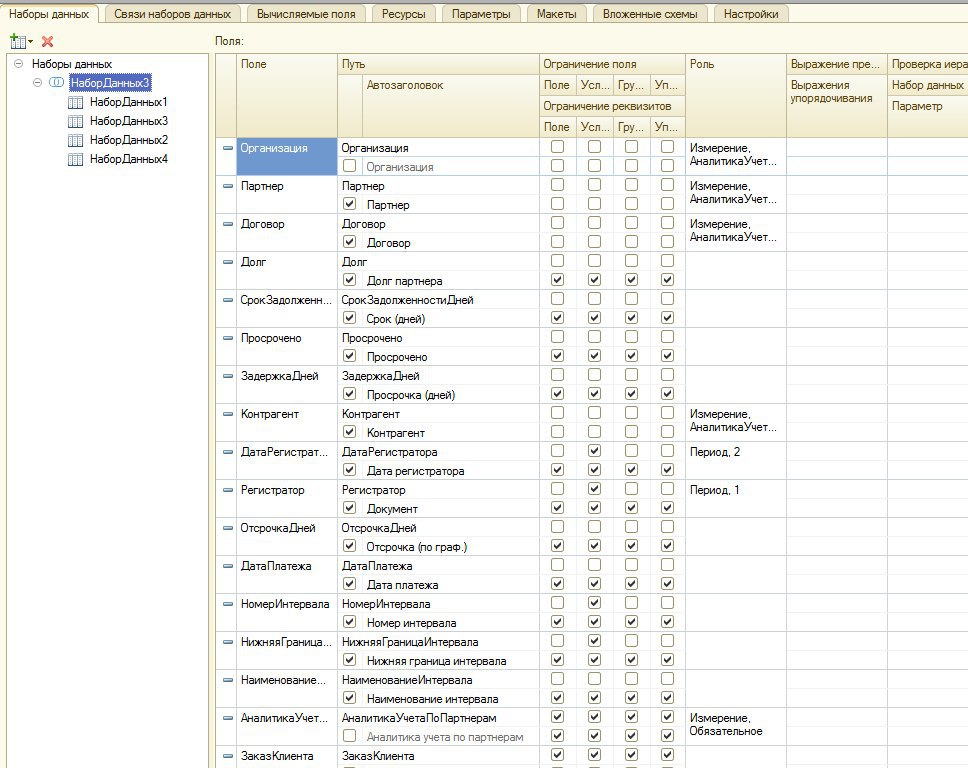Click the Выражения упорядочивания header
The height and width of the screenshot is (768, 968).
(x=837, y=106)
